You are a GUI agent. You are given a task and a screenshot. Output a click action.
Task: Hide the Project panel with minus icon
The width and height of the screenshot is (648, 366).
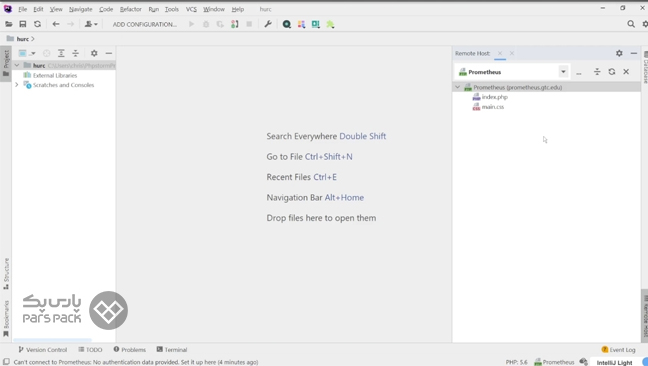(x=108, y=53)
